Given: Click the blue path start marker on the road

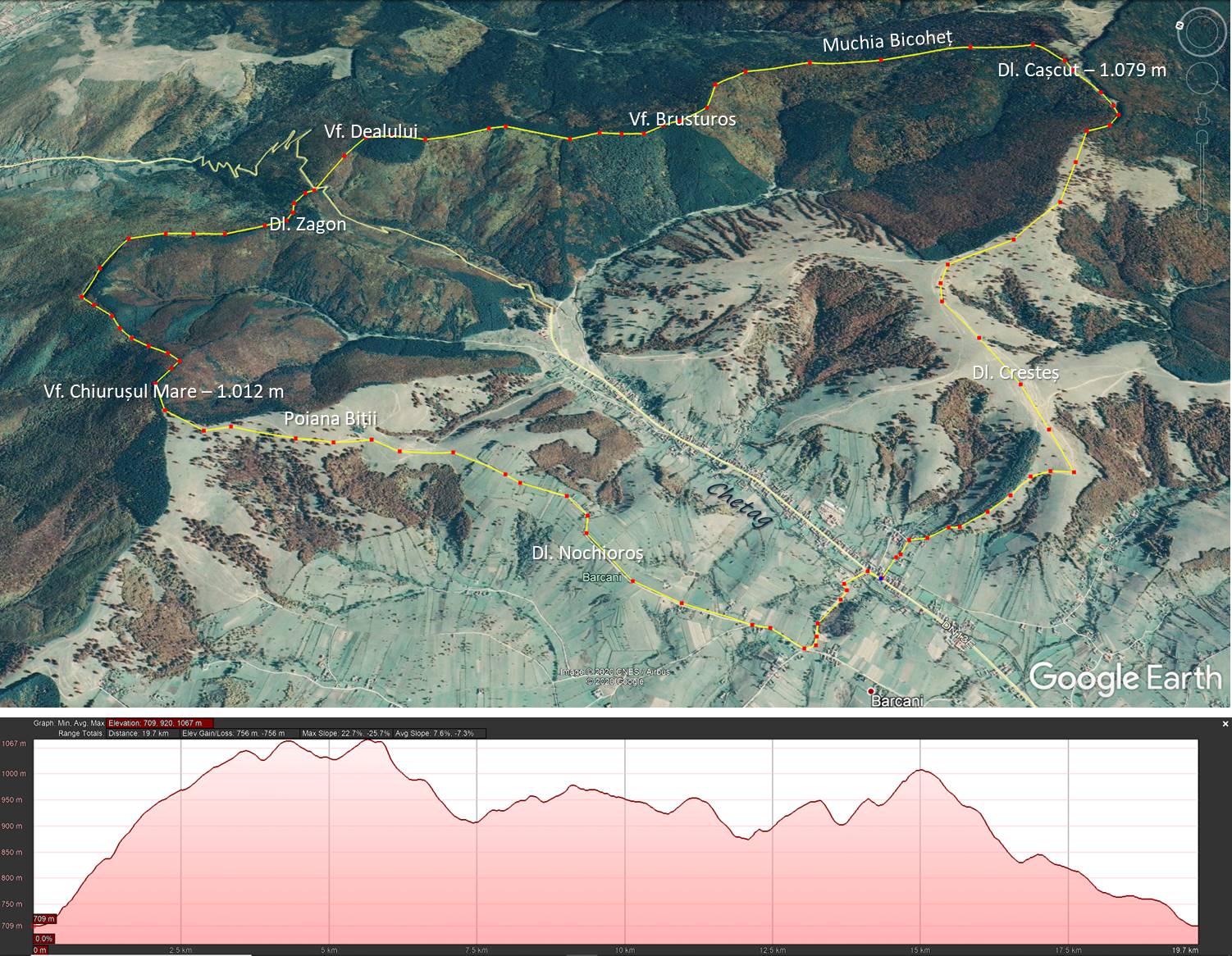Looking at the screenshot, I should click(x=881, y=578).
